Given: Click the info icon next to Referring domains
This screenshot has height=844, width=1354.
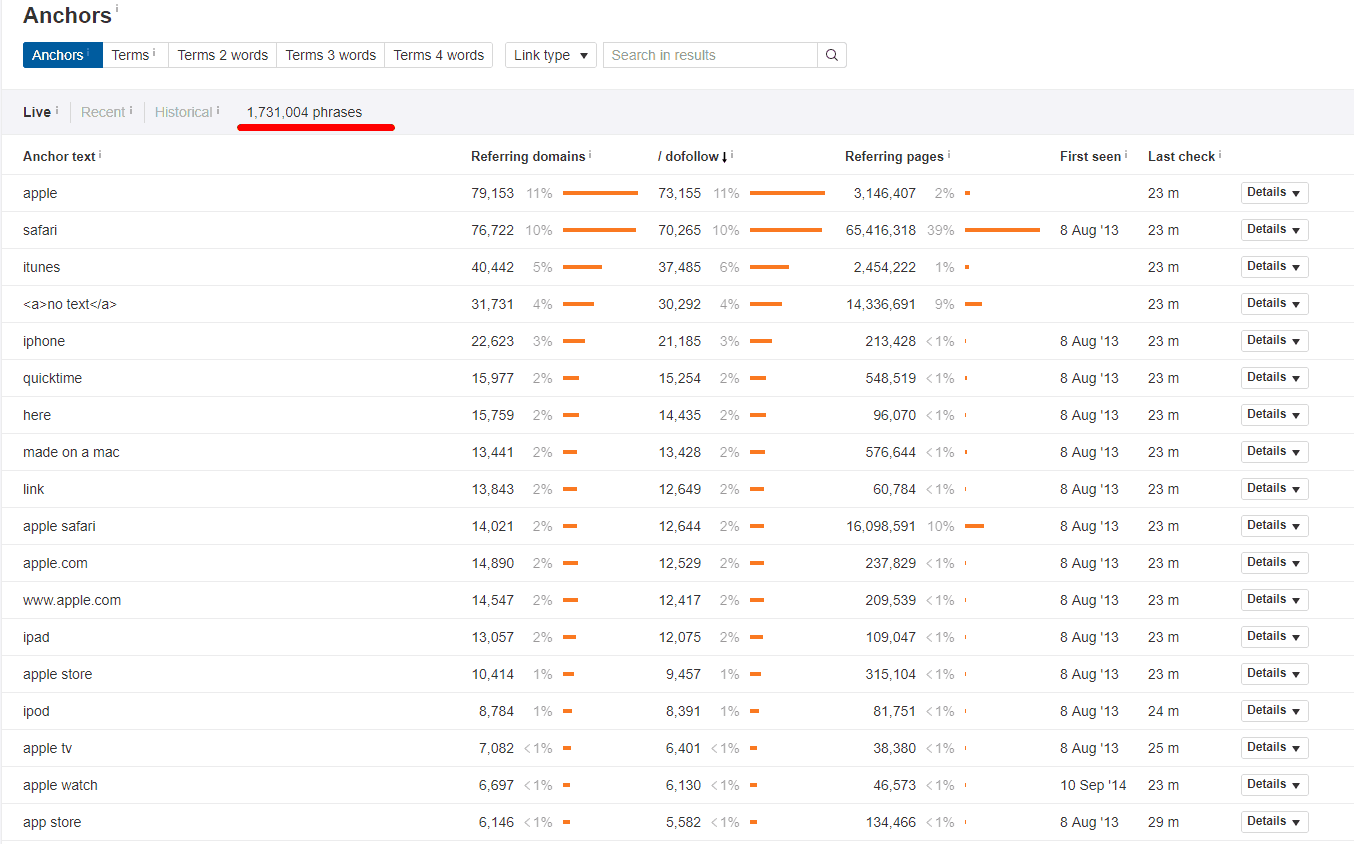Looking at the screenshot, I should (x=592, y=152).
